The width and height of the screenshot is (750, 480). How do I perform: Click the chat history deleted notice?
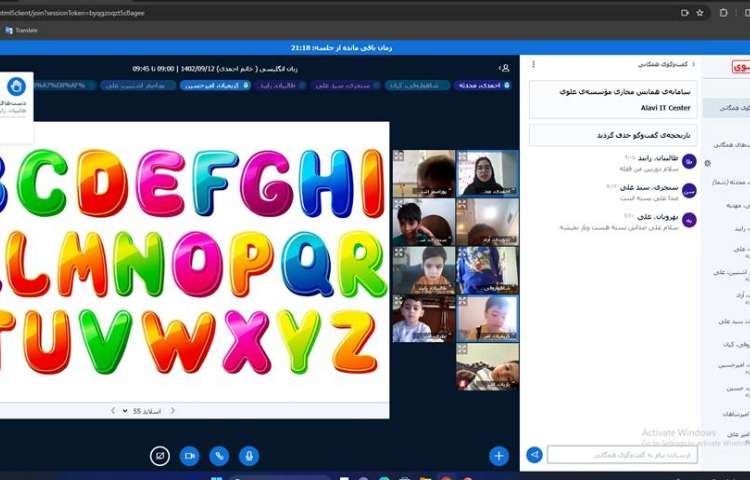[x=613, y=135]
